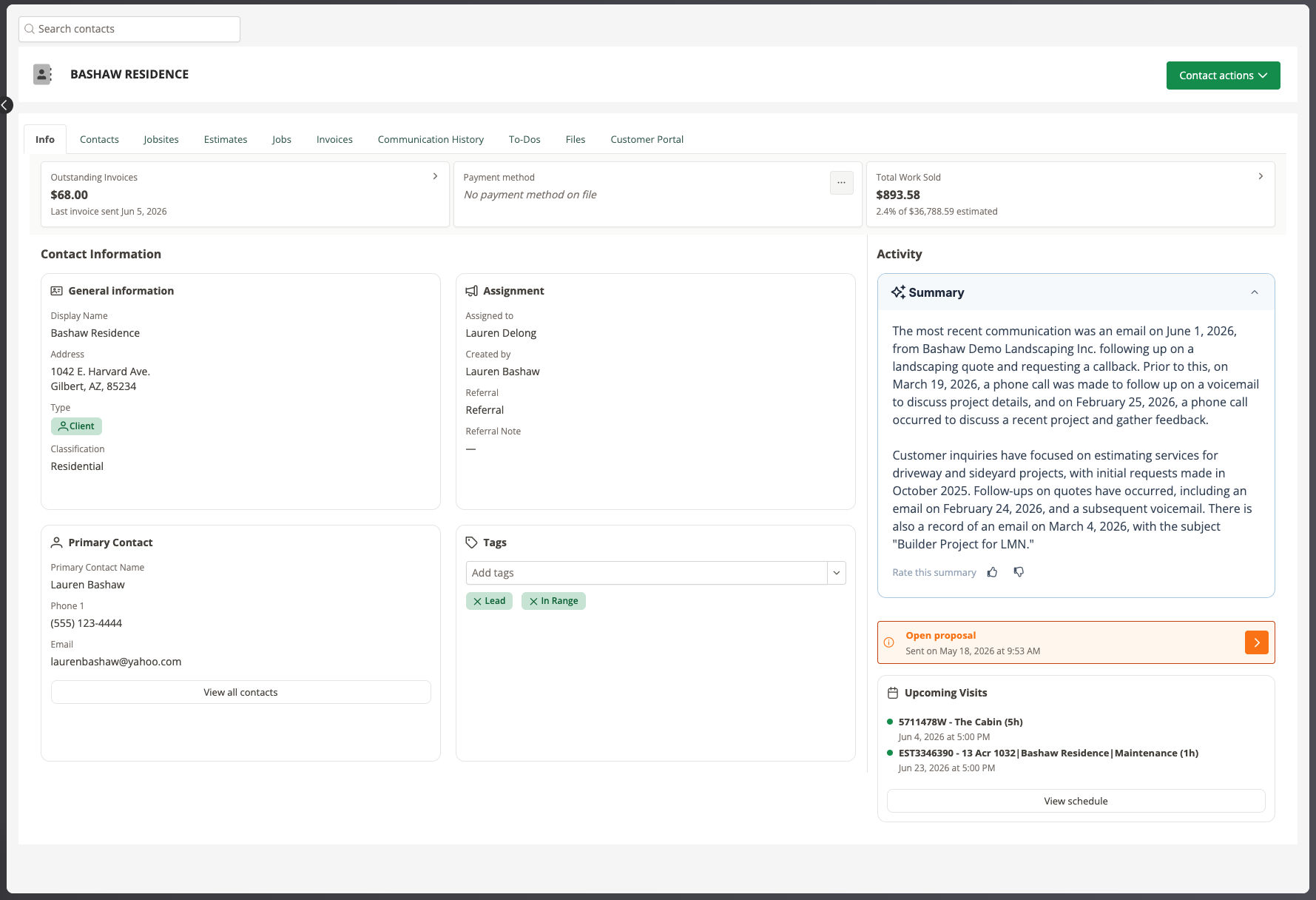The image size is (1316, 900).
Task: Expand the Add tags dropdown arrow
Action: 837,573
